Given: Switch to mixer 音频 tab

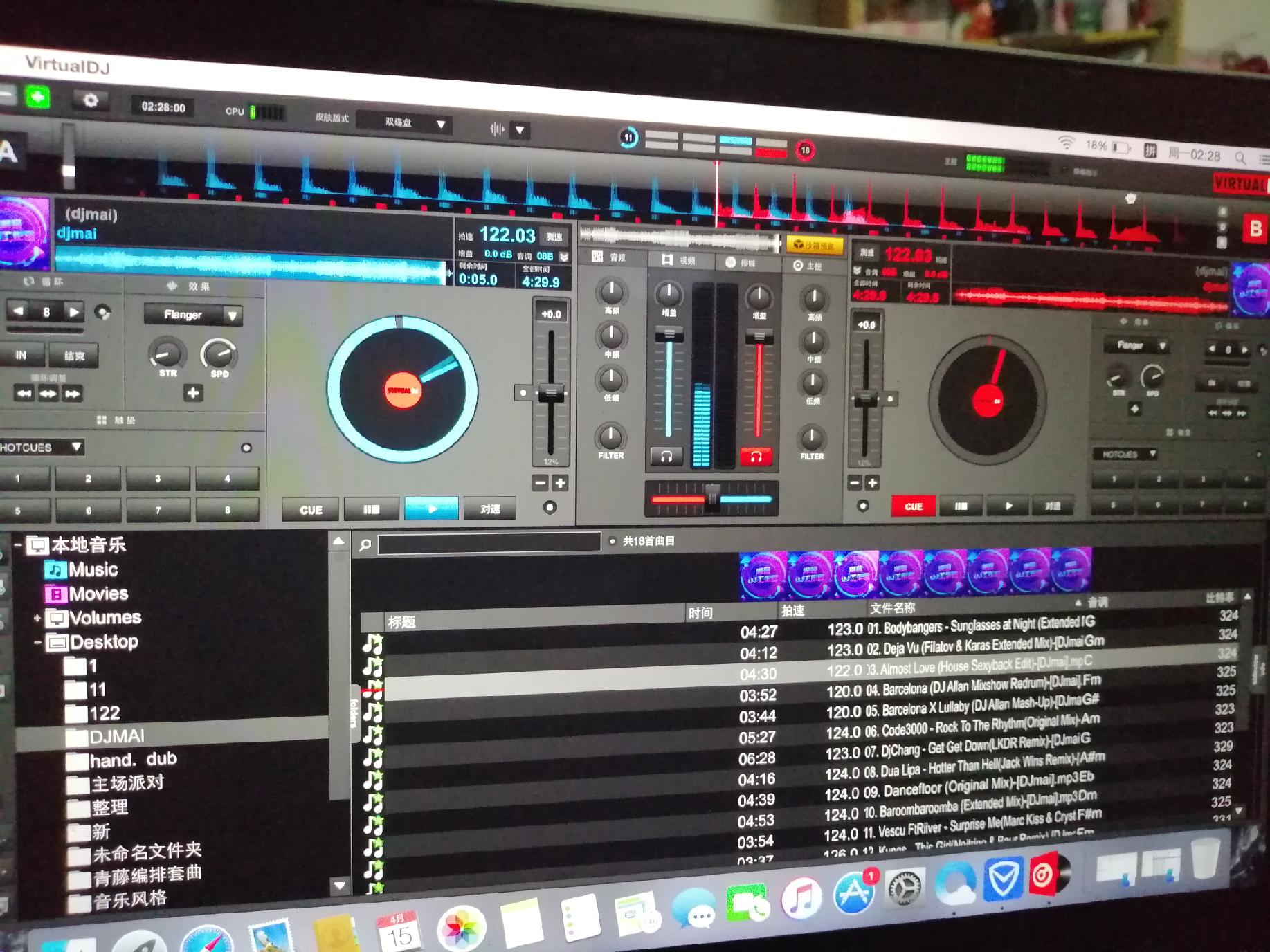Looking at the screenshot, I should tap(610, 257).
